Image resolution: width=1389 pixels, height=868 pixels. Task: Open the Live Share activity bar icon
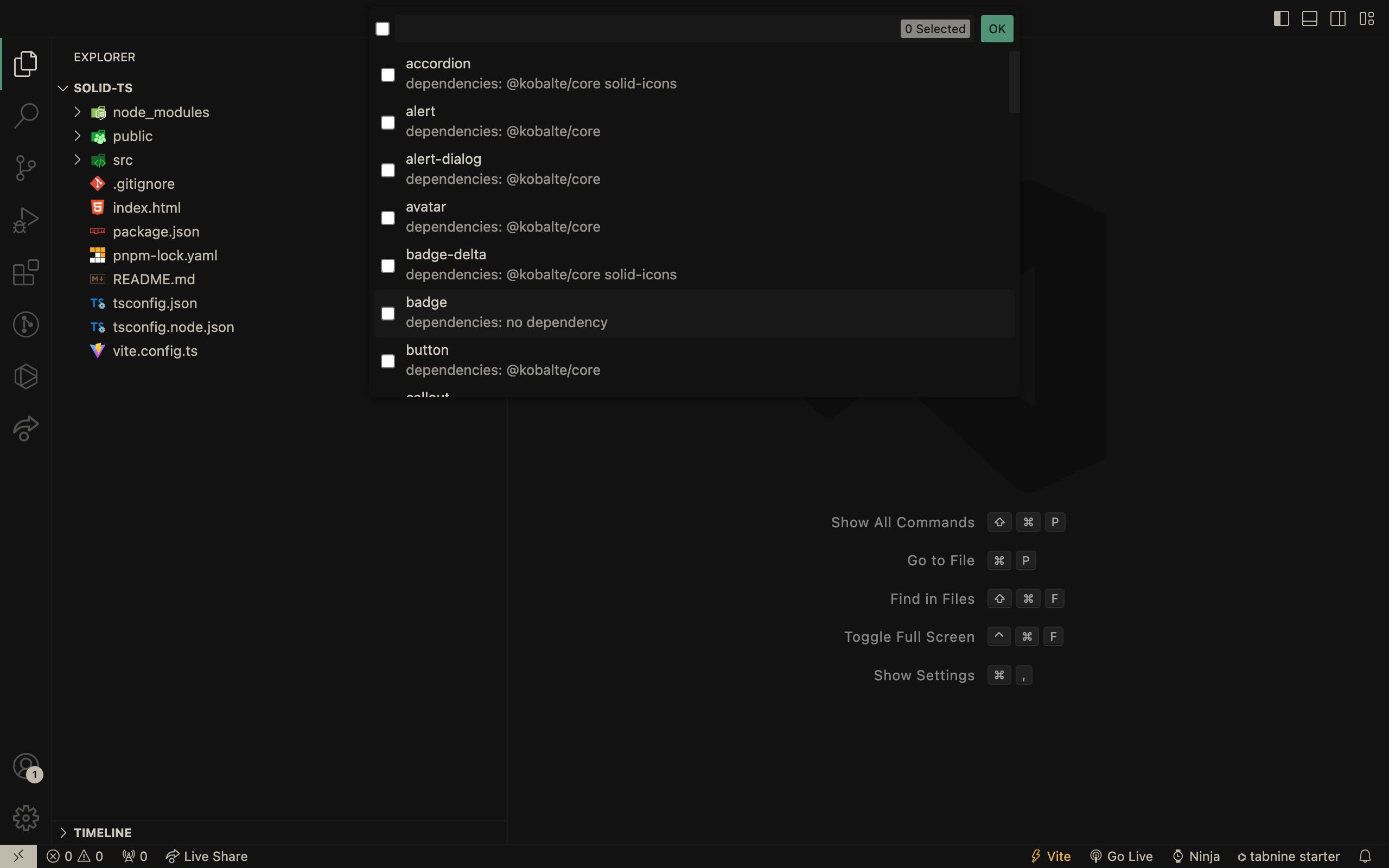click(x=26, y=428)
